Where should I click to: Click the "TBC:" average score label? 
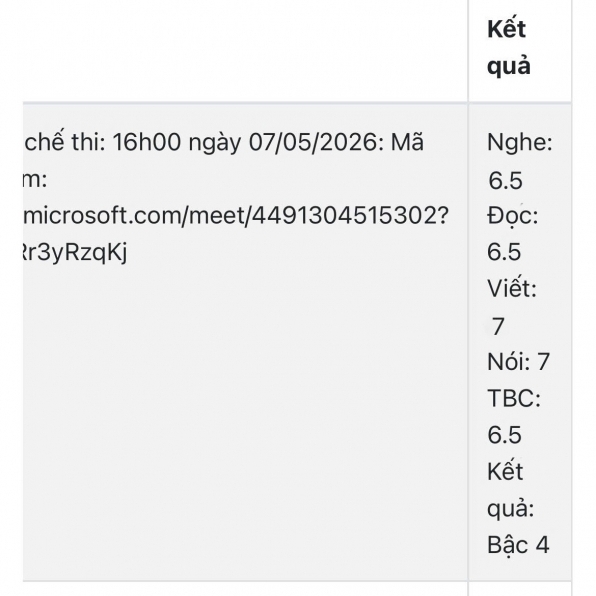click(x=514, y=398)
